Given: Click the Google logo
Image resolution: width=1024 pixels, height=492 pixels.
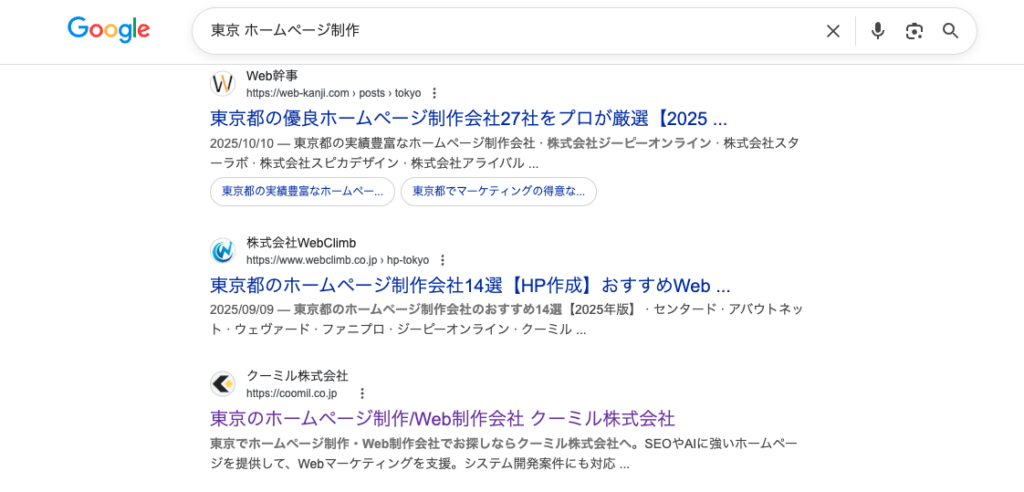Looking at the screenshot, I should (x=108, y=30).
